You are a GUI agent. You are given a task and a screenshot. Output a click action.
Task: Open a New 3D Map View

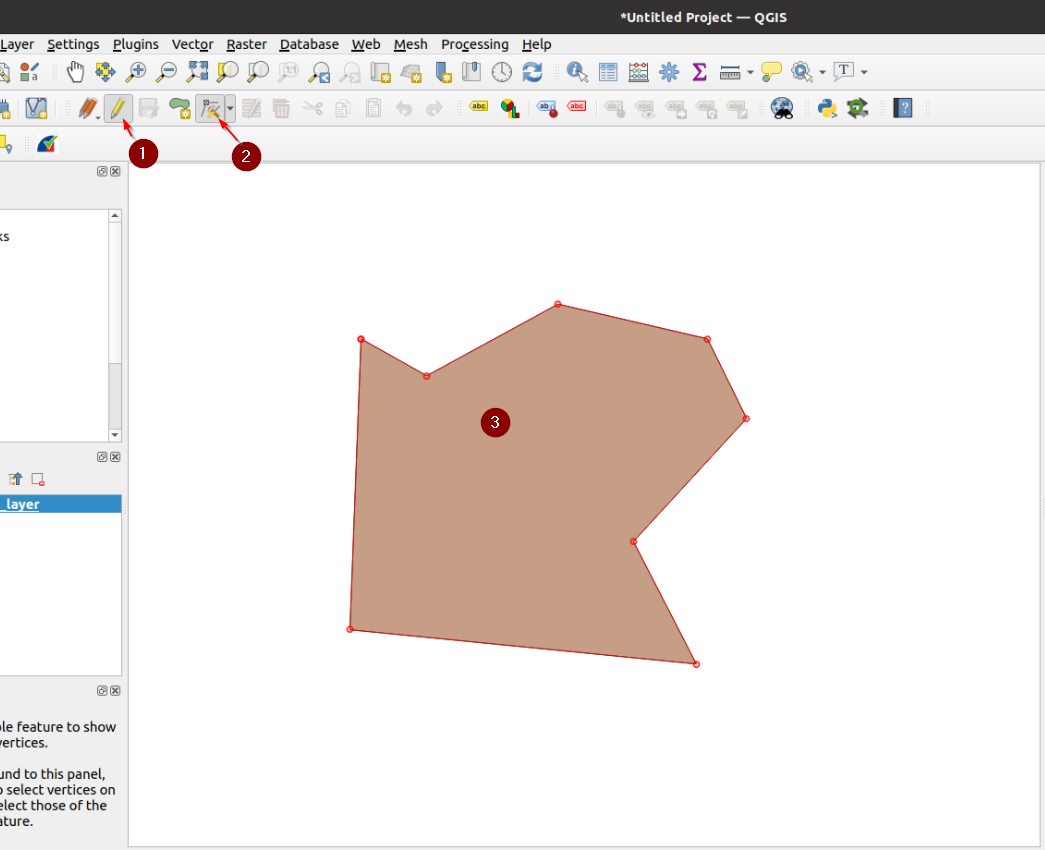pos(411,71)
